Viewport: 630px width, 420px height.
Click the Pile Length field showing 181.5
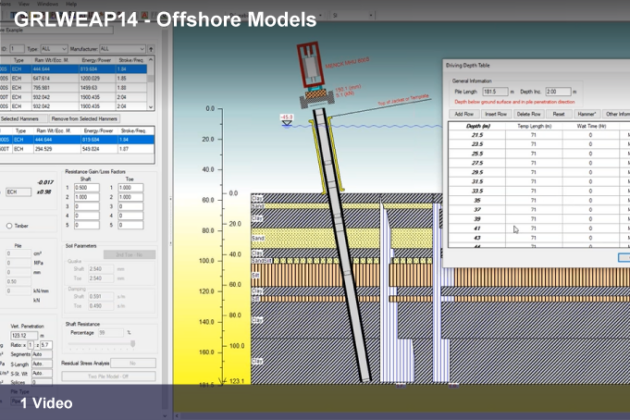495,92
